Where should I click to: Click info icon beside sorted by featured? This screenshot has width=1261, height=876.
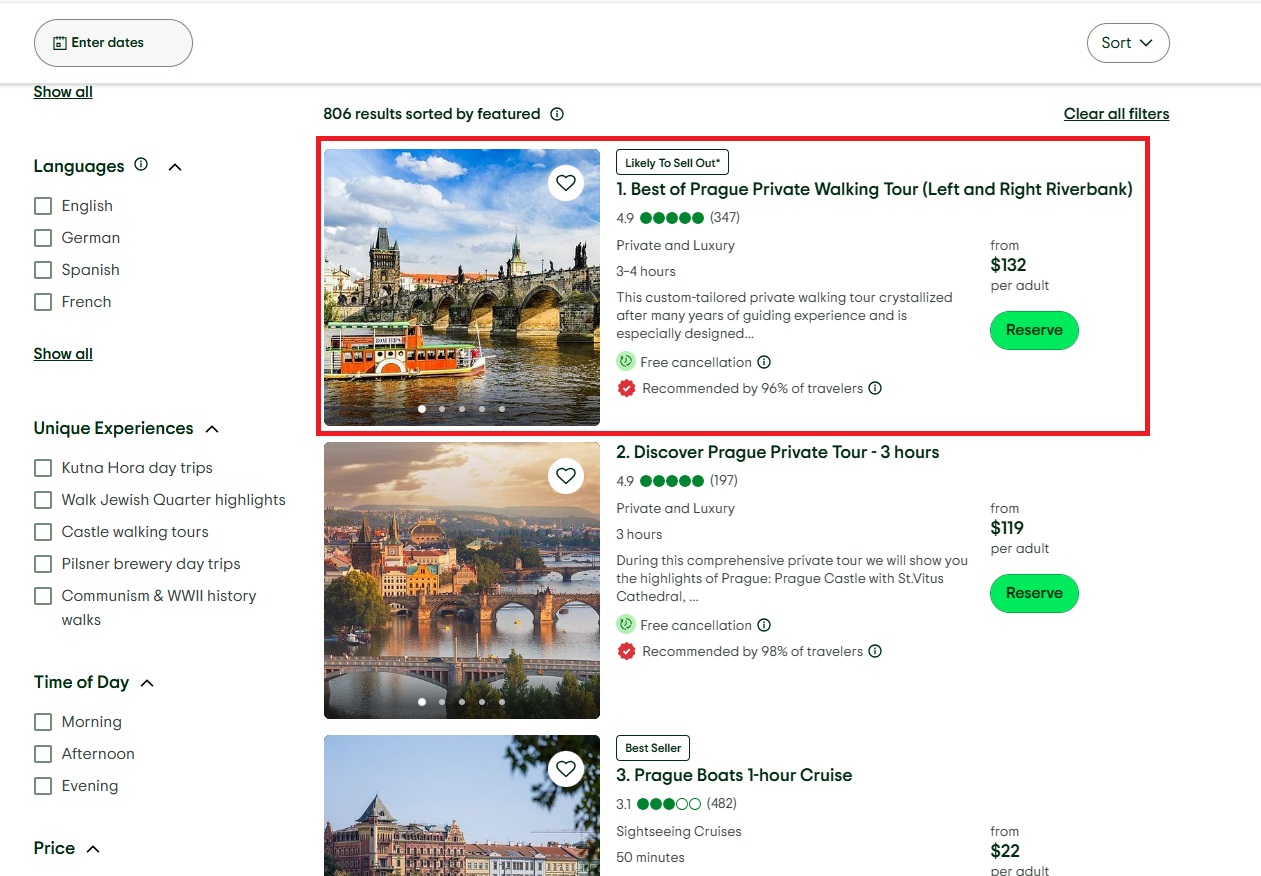tap(557, 114)
